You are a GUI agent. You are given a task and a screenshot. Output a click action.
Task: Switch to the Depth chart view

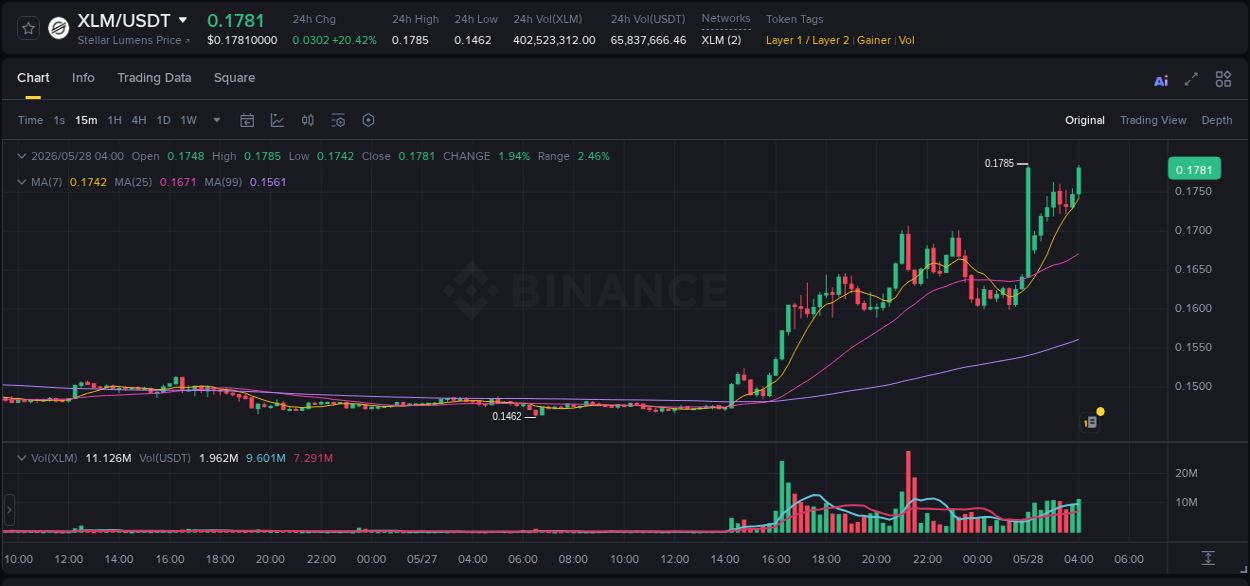(1217, 120)
